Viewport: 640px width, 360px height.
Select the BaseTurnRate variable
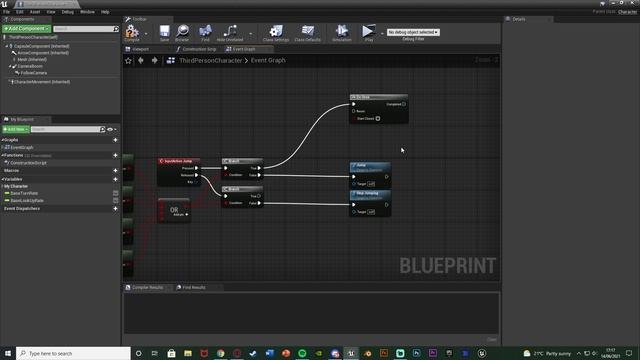click(x=24, y=193)
